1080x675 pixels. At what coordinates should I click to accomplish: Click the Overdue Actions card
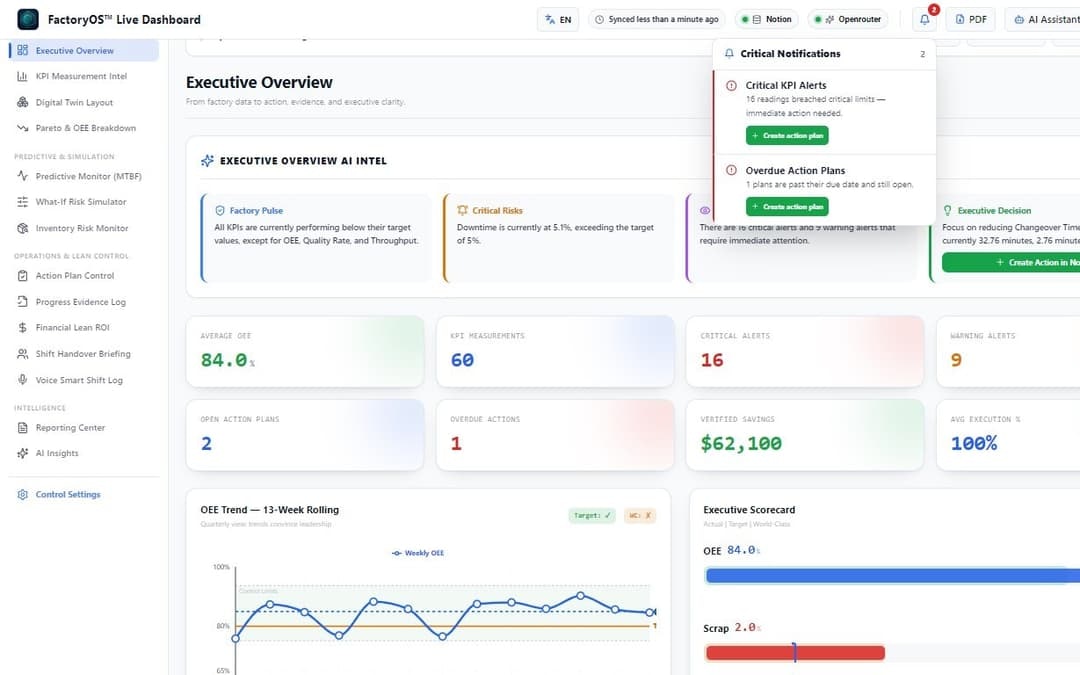tap(555, 435)
